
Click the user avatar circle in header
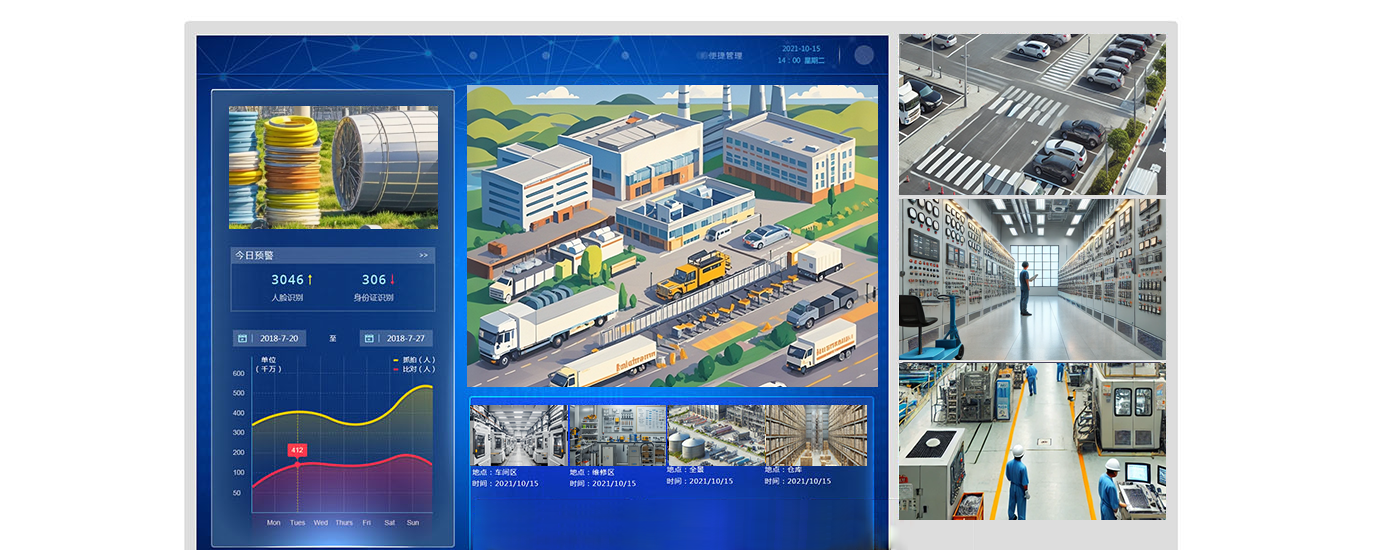click(x=864, y=55)
